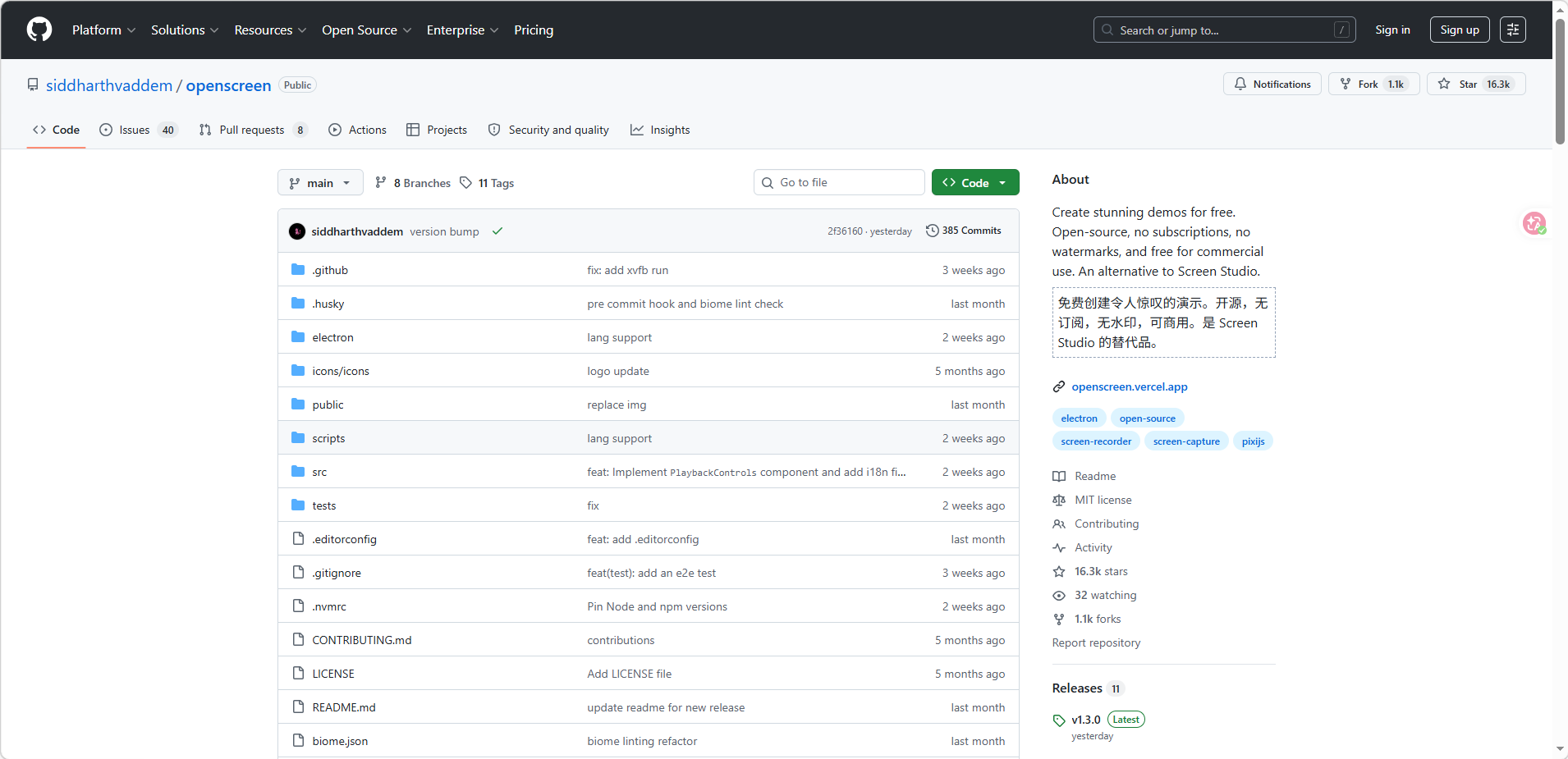Click the Notifications button
The image size is (1568, 759).
click(1272, 84)
